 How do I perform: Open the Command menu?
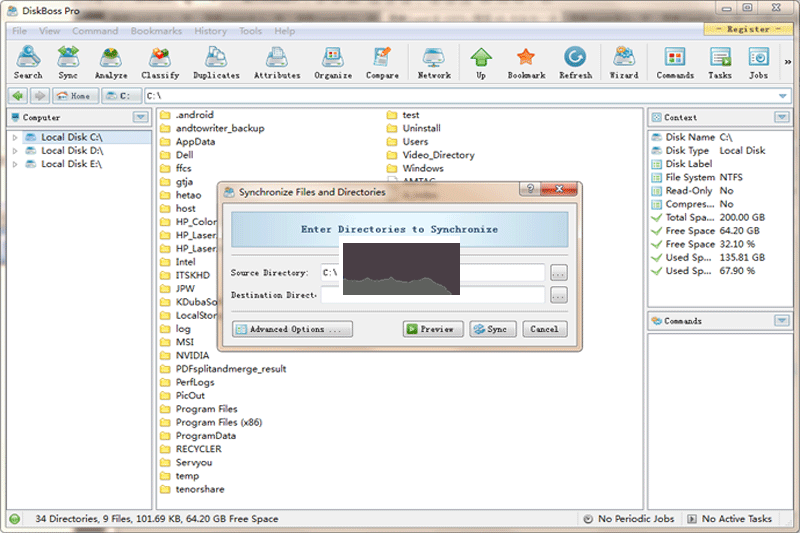95,31
